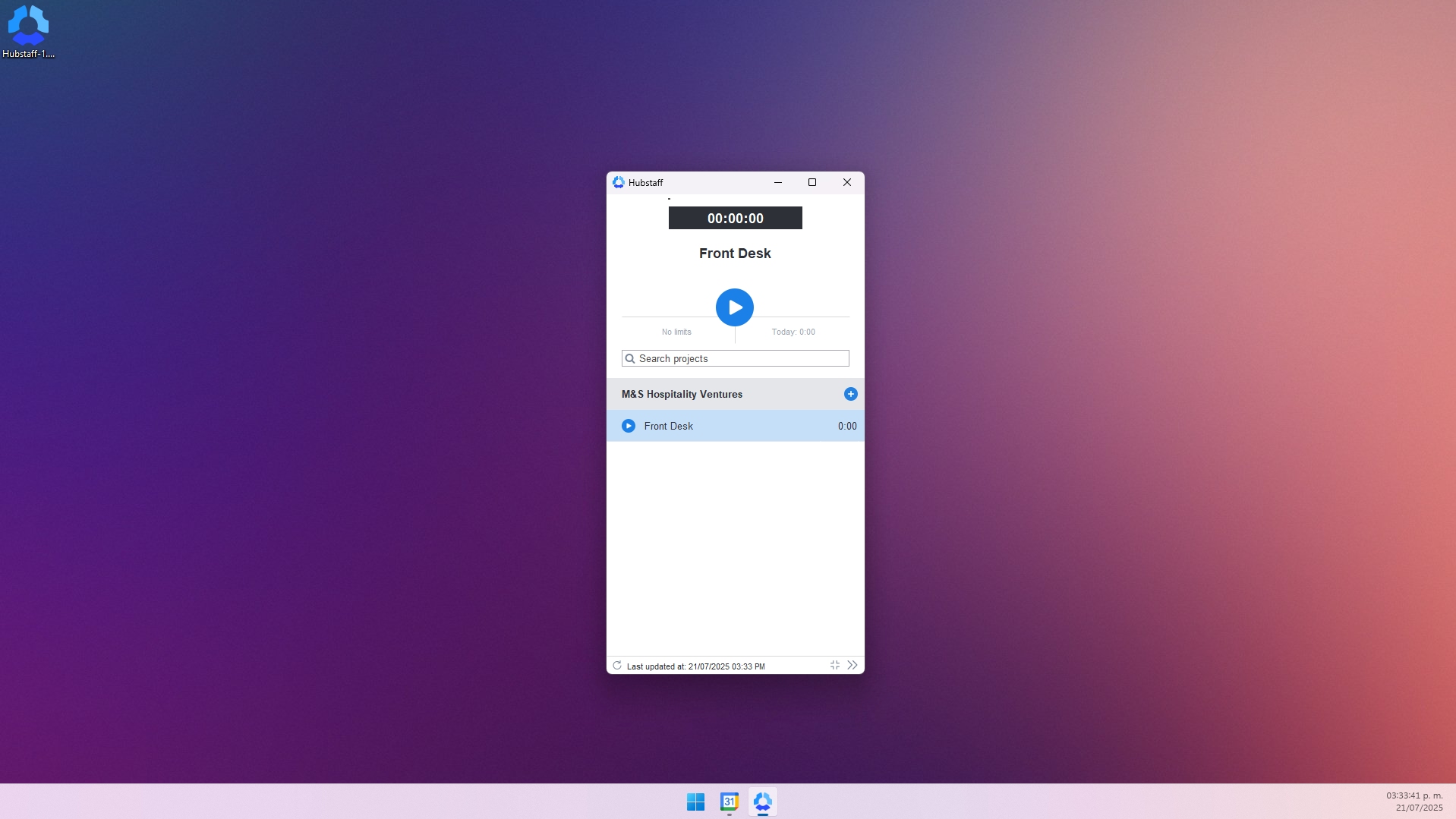Open Hubstaff installer desktop shortcut

pos(28,32)
